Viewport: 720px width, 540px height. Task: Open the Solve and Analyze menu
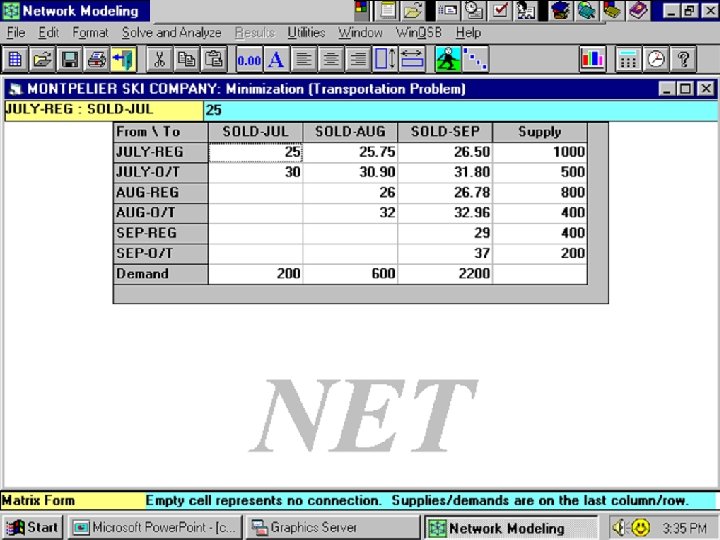click(x=172, y=33)
